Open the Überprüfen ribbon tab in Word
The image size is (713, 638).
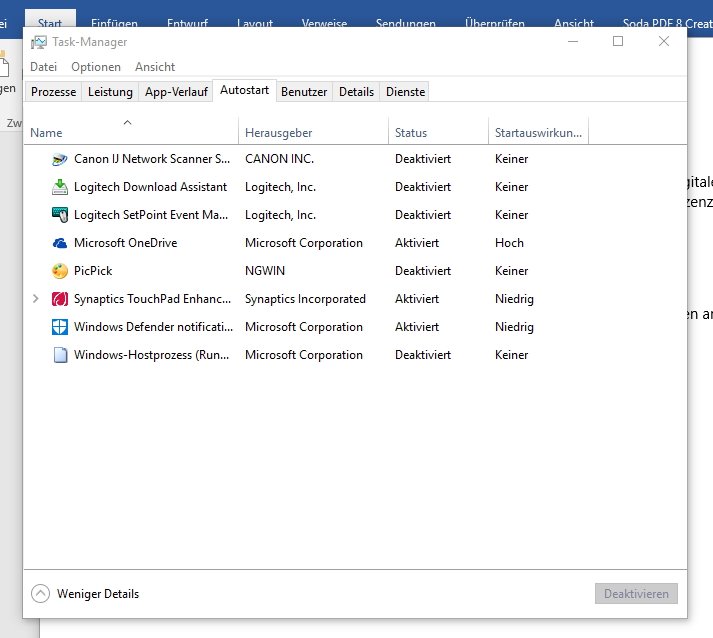pos(495,22)
